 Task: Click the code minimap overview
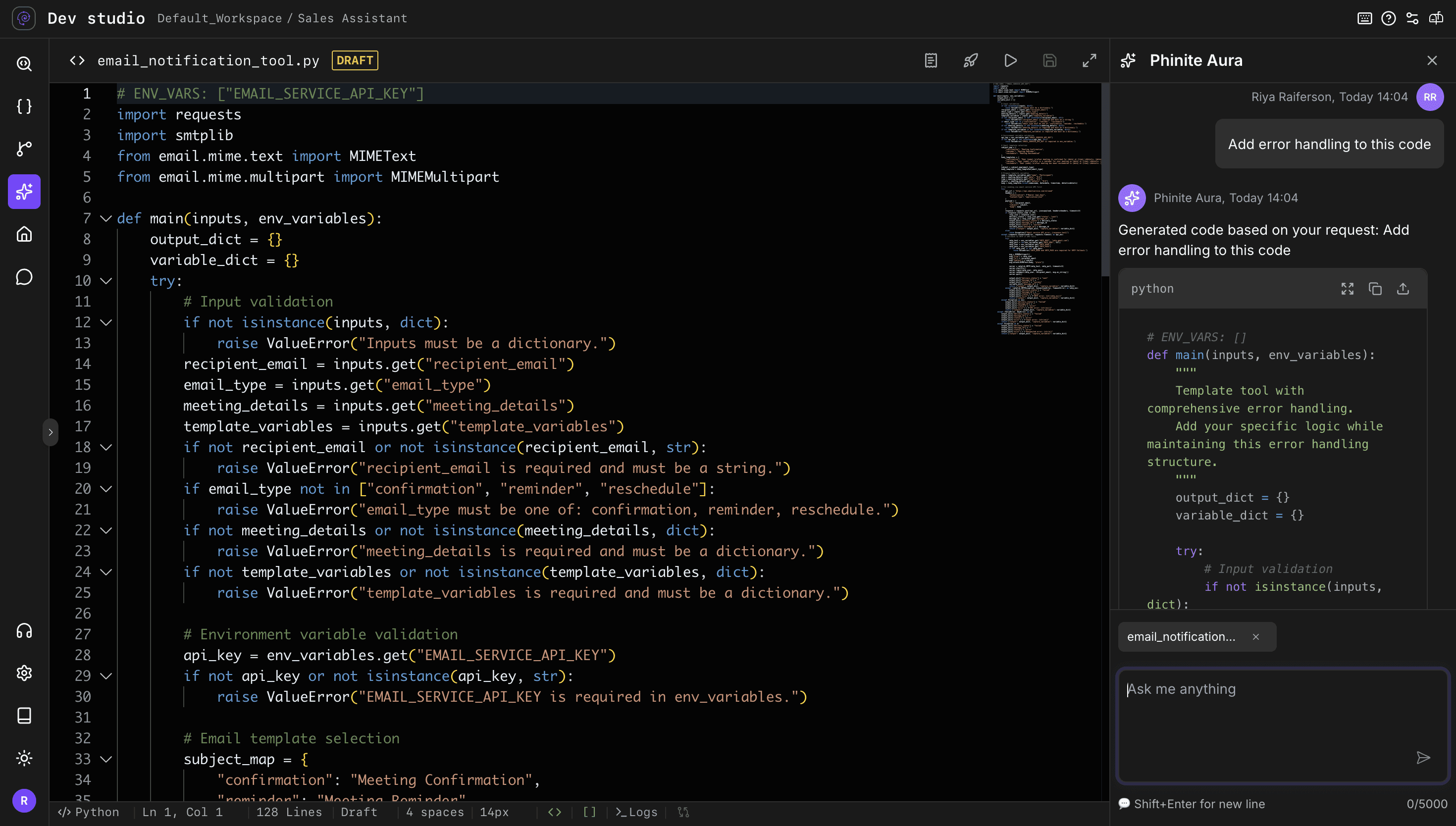point(1045,210)
